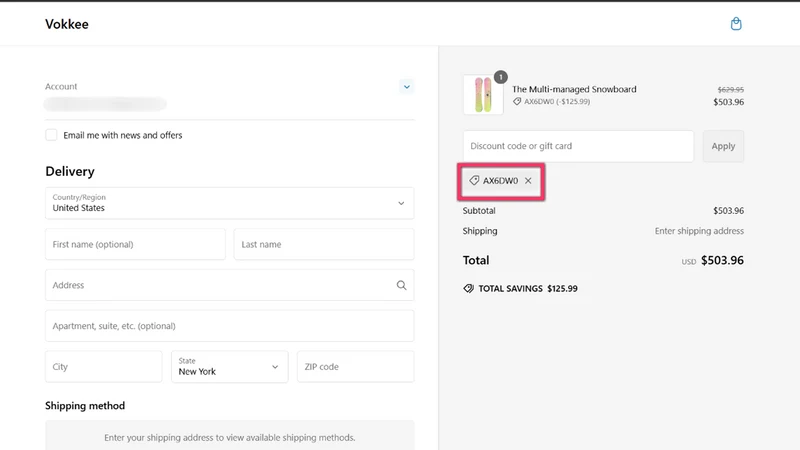The width and height of the screenshot is (800, 450).
Task: Click the ZIP code input field
Action: (x=356, y=366)
